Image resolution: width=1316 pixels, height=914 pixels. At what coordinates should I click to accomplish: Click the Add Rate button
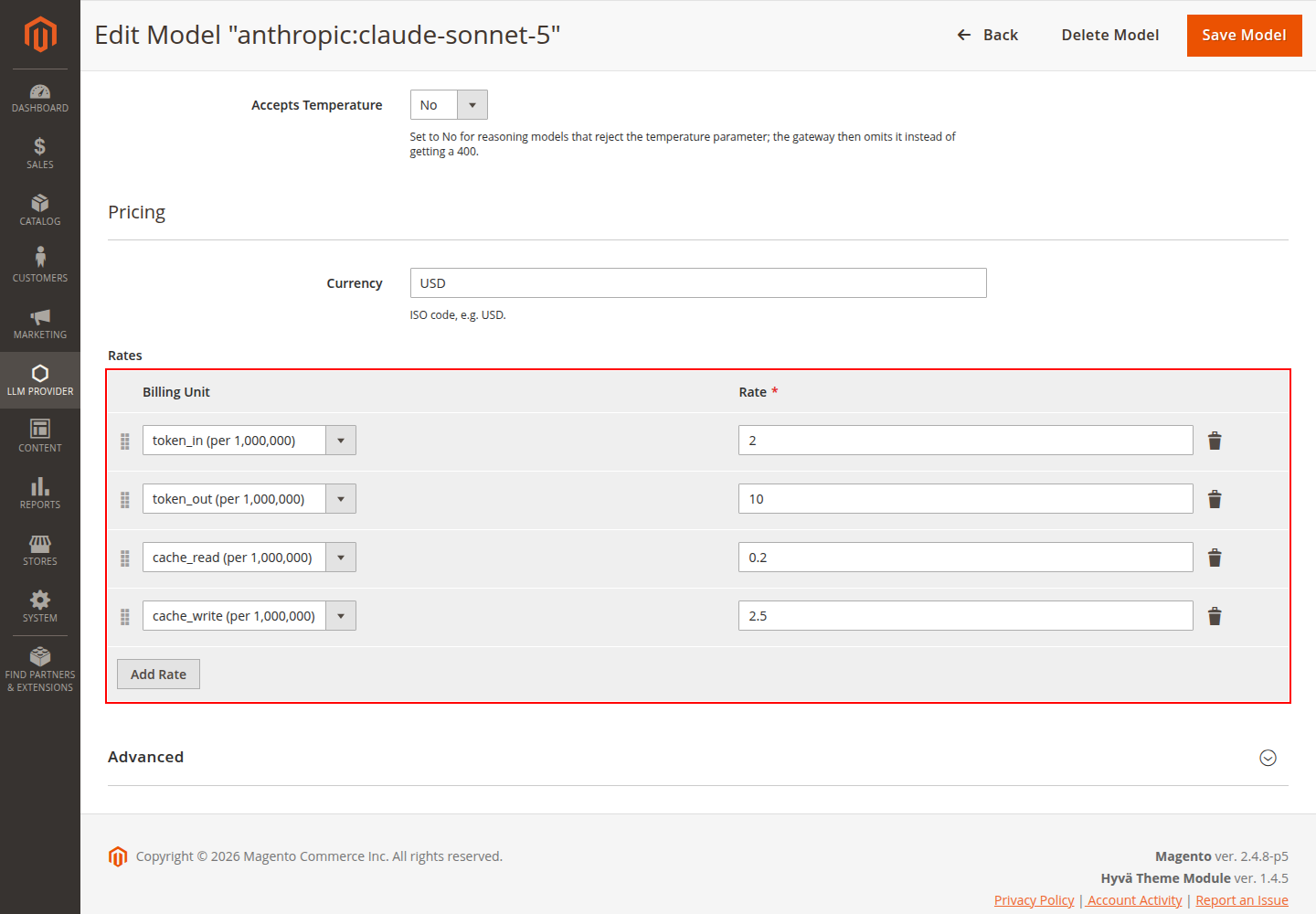pyautogui.click(x=158, y=675)
